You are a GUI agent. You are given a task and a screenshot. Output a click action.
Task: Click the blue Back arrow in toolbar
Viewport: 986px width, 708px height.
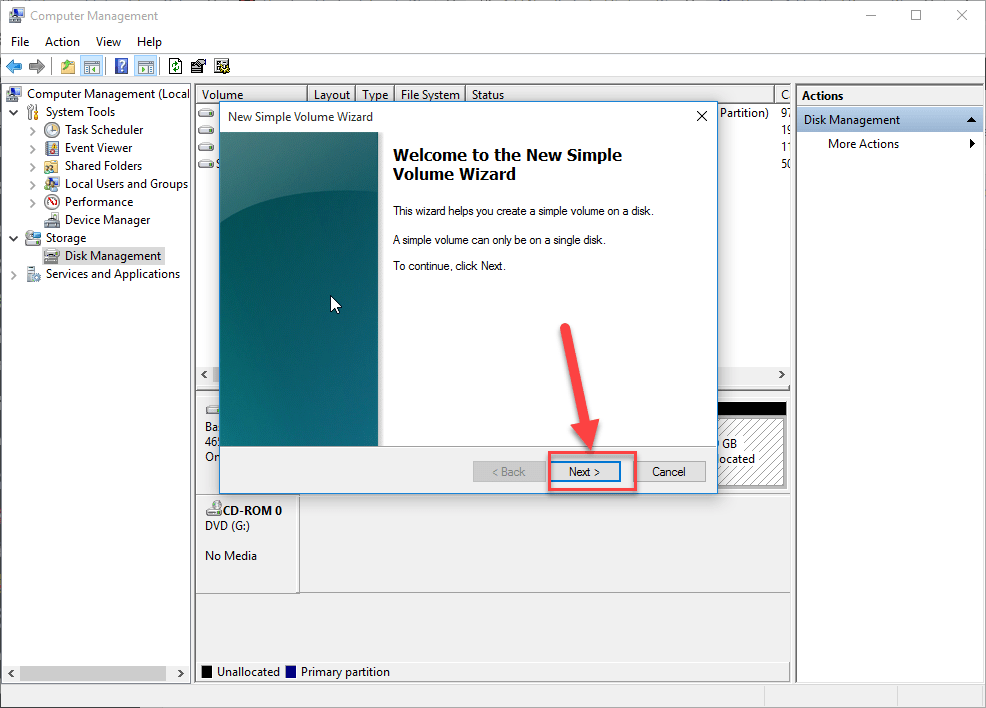(14, 67)
